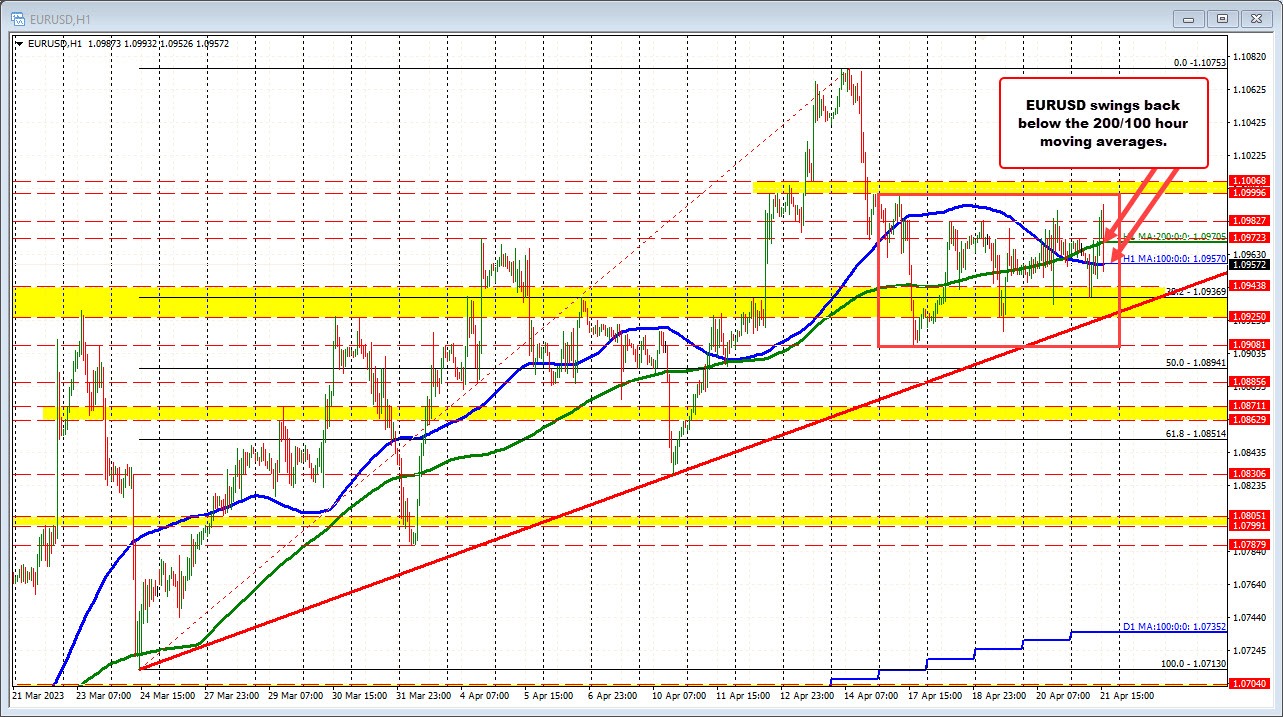Click the red price label 1.08711
Viewport: 1283px width, 717px height.
coord(1250,406)
